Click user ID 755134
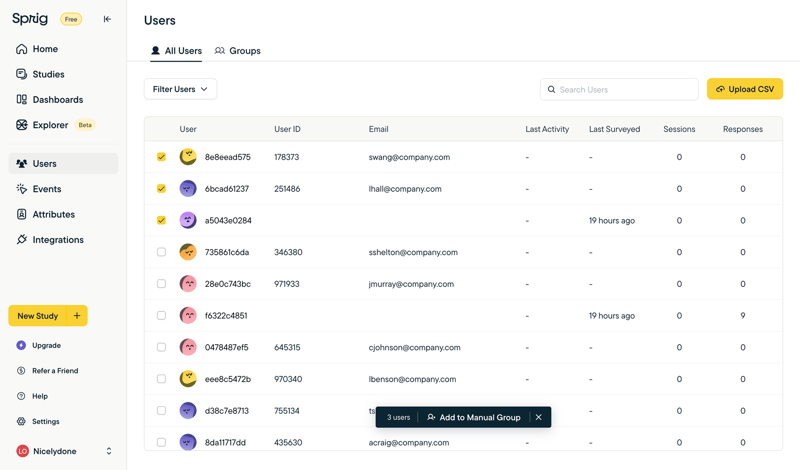 pos(287,410)
